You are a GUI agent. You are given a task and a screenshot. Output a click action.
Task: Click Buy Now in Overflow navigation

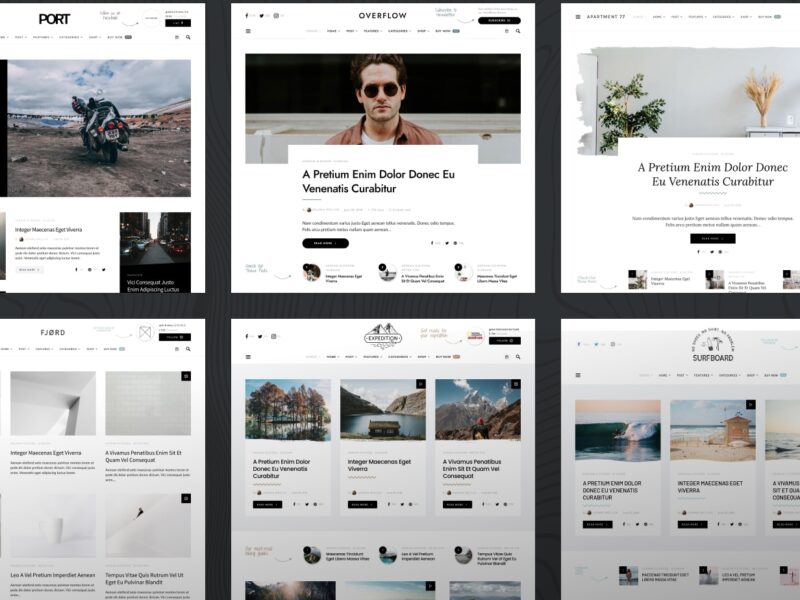point(447,31)
